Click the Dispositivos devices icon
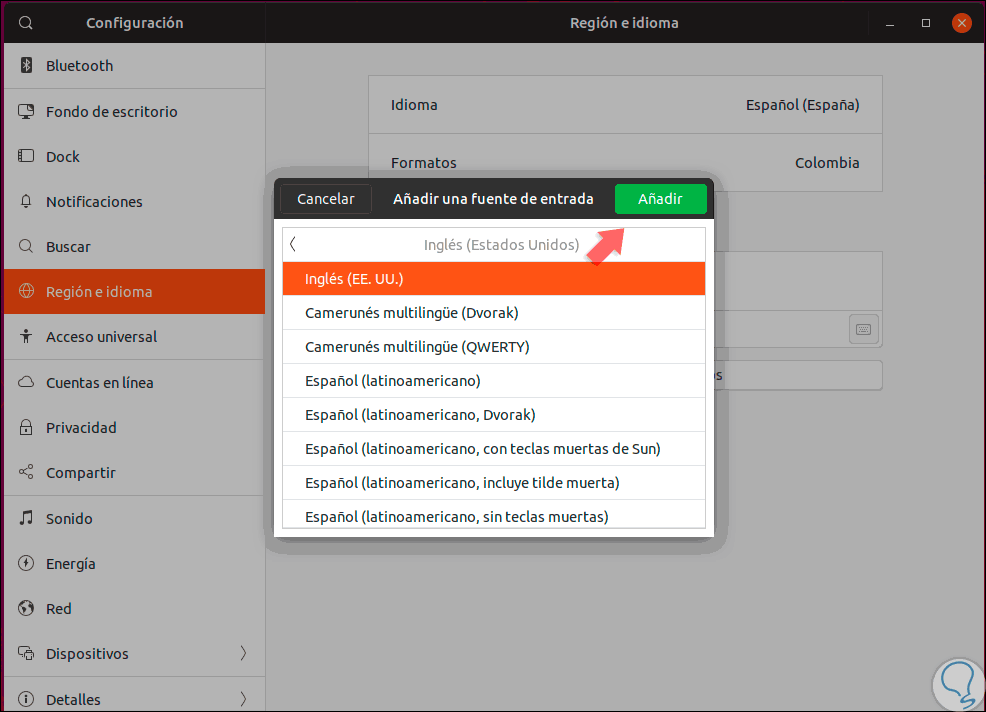 pyautogui.click(x=26, y=654)
